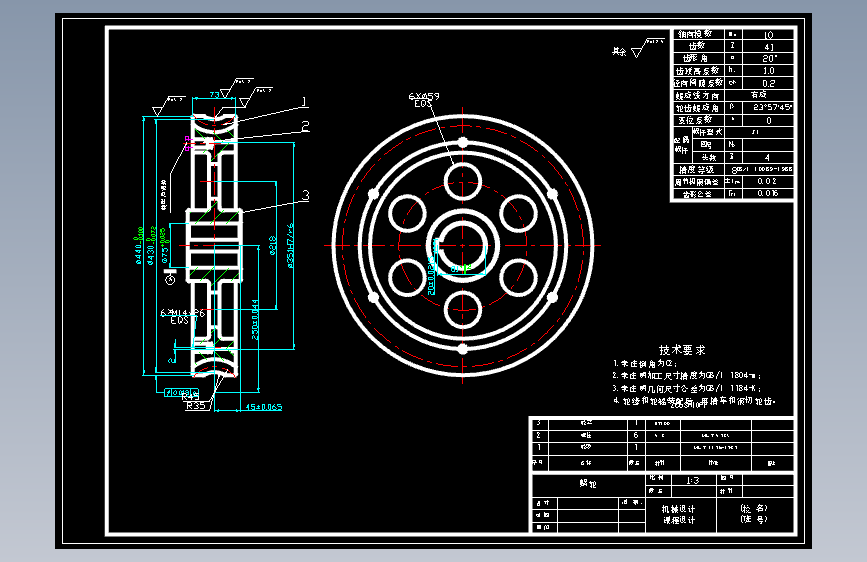Viewport: 867px width, 562px height.
Task: Select the '230±0.044' vertical dimension
Action: pyautogui.click(x=255, y=320)
